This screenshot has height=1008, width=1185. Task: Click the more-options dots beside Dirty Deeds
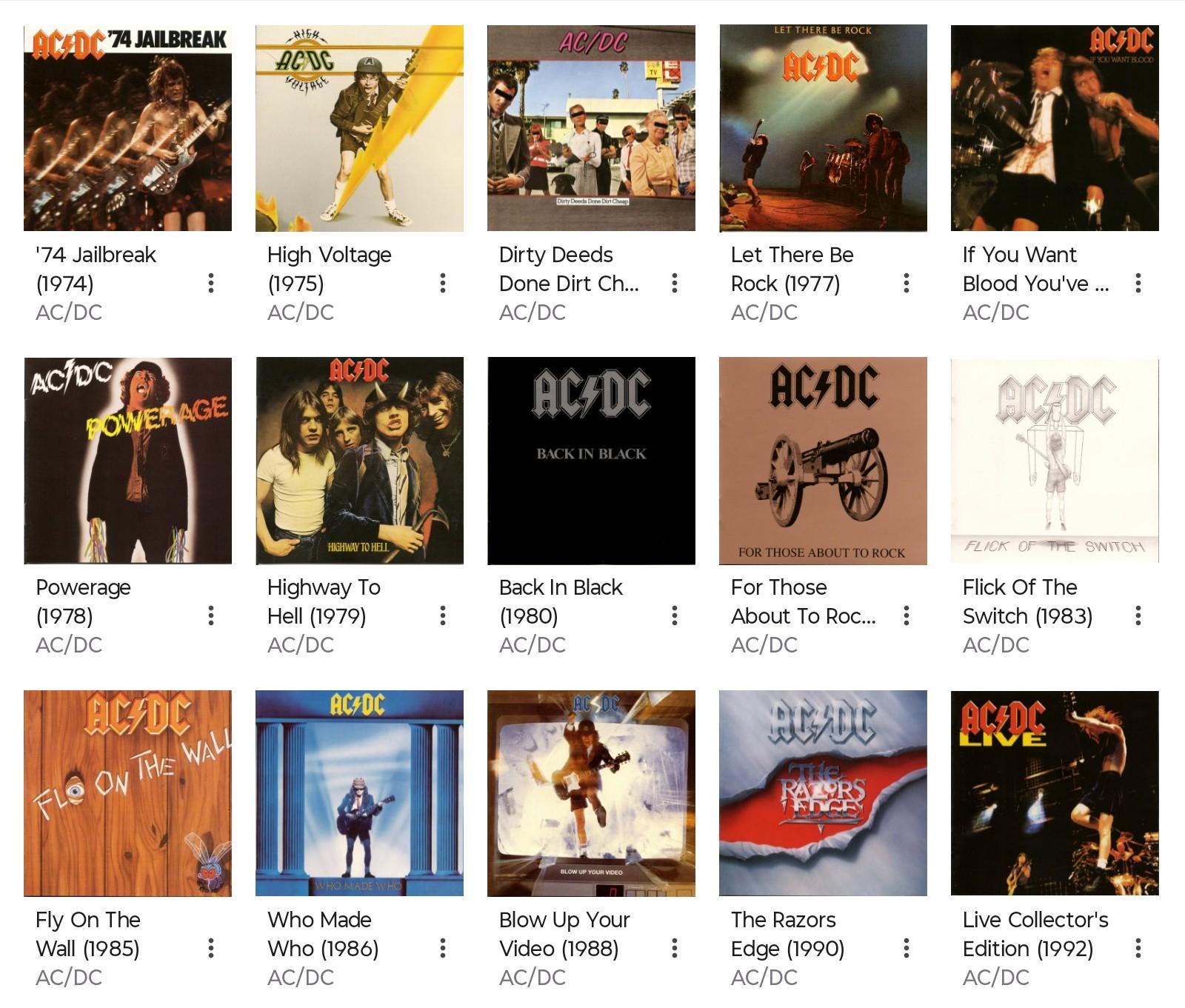pos(675,283)
